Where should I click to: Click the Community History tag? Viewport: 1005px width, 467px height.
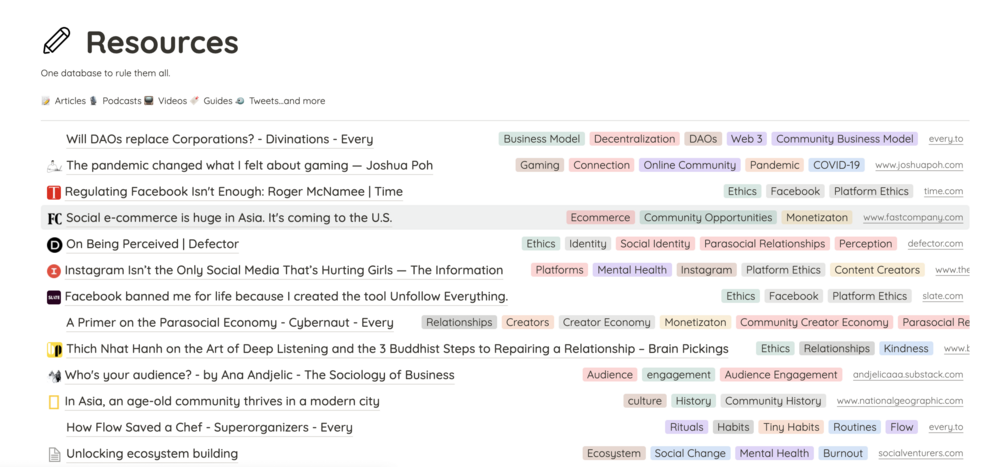(773, 402)
